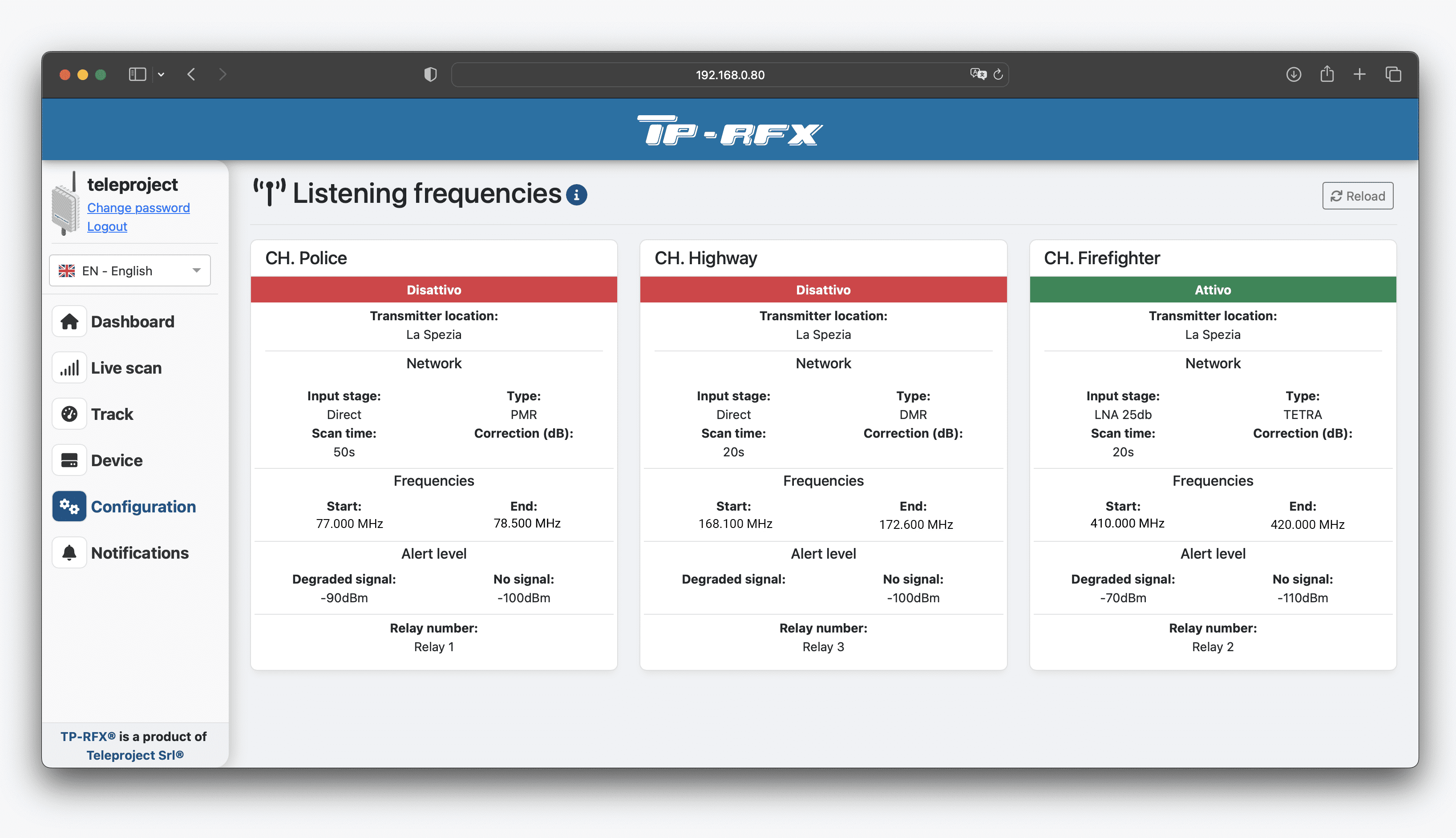The width and height of the screenshot is (1456, 838).
Task: Open sidebar options chevron in Safari toolbar
Action: (161, 74)
